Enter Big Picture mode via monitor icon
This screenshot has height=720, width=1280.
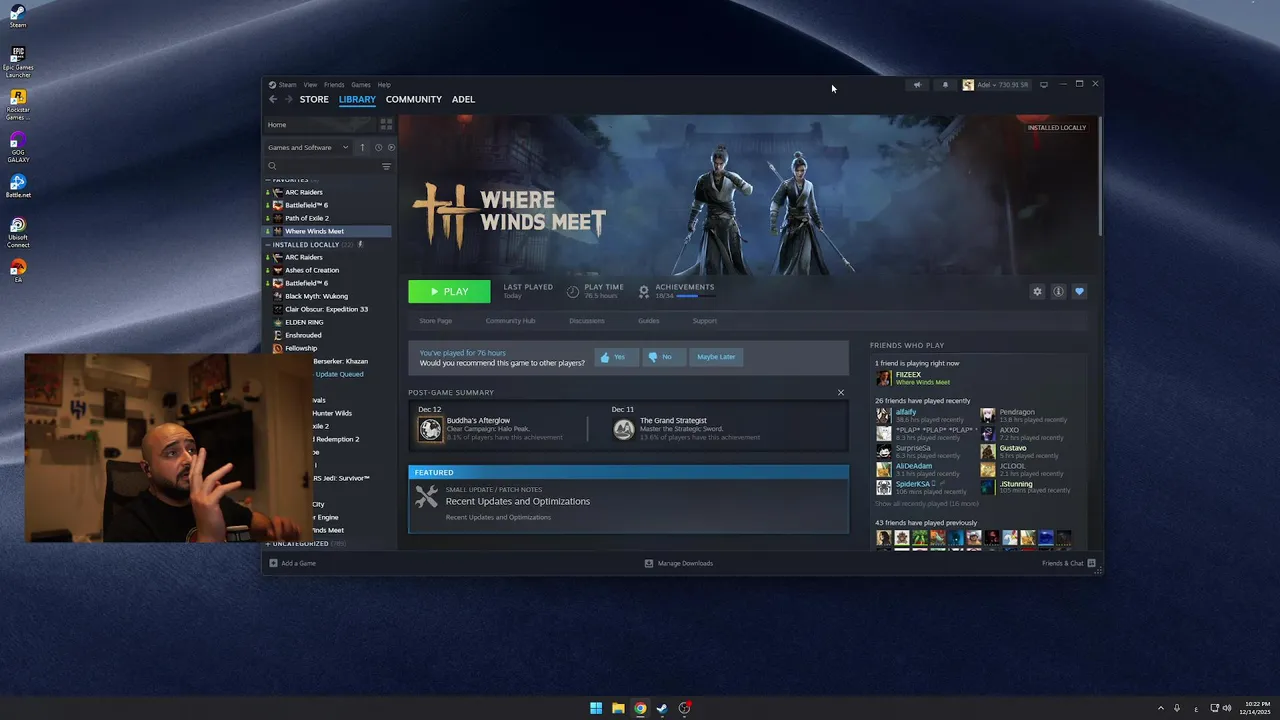click(1044, 85)
